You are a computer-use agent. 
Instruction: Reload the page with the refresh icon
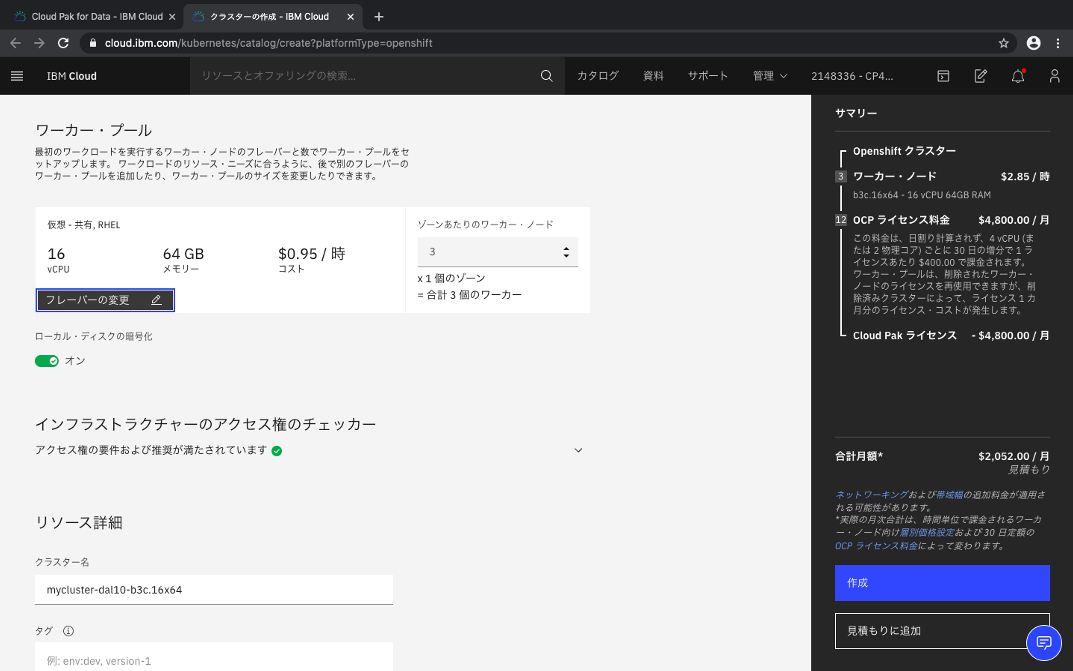63,43
